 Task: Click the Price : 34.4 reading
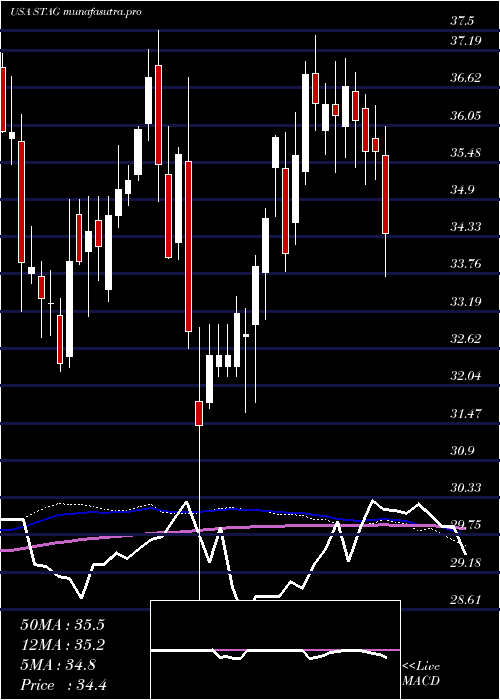(62, 685)
